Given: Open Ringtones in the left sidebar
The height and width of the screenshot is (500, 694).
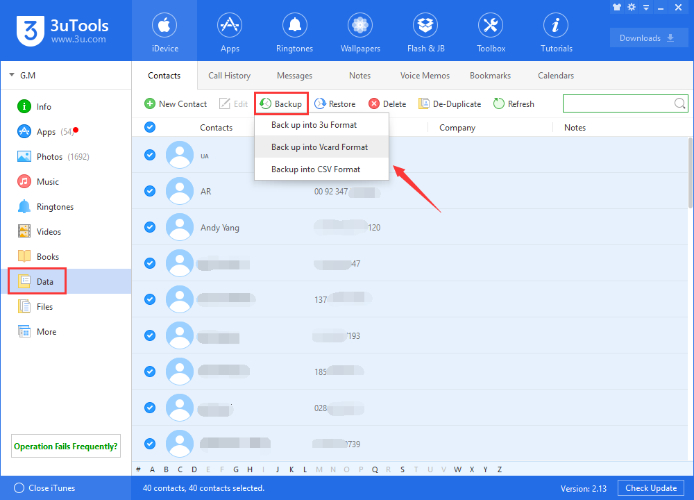Looking at the screenshot, I should [x=45, y=207].
